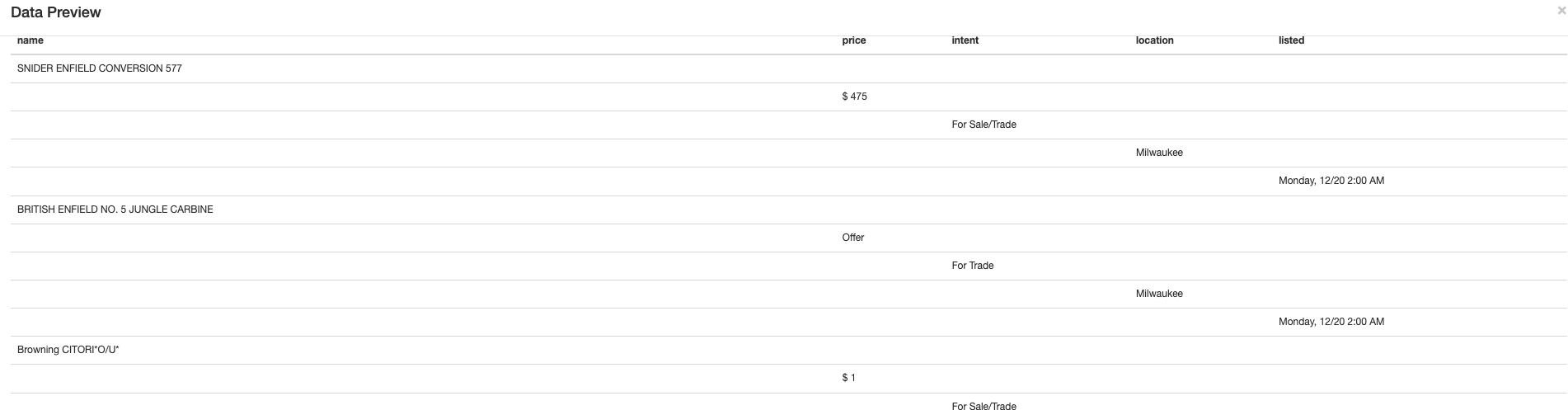Select the "For Trade" intent cell
Image resolution: width=1568 pixels, height=410 pixels.
click(x=972, y=266)
